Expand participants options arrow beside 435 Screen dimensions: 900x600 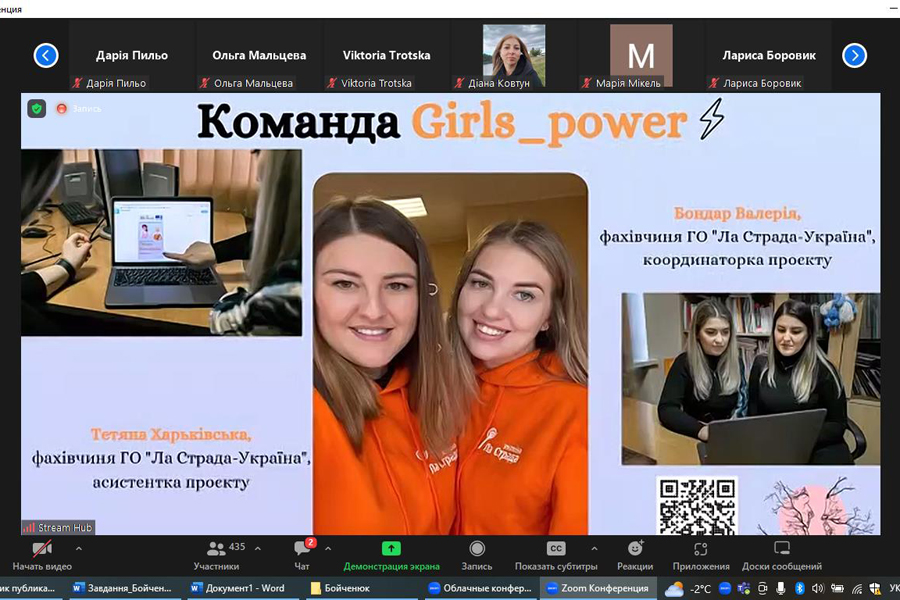coord(258,549)
